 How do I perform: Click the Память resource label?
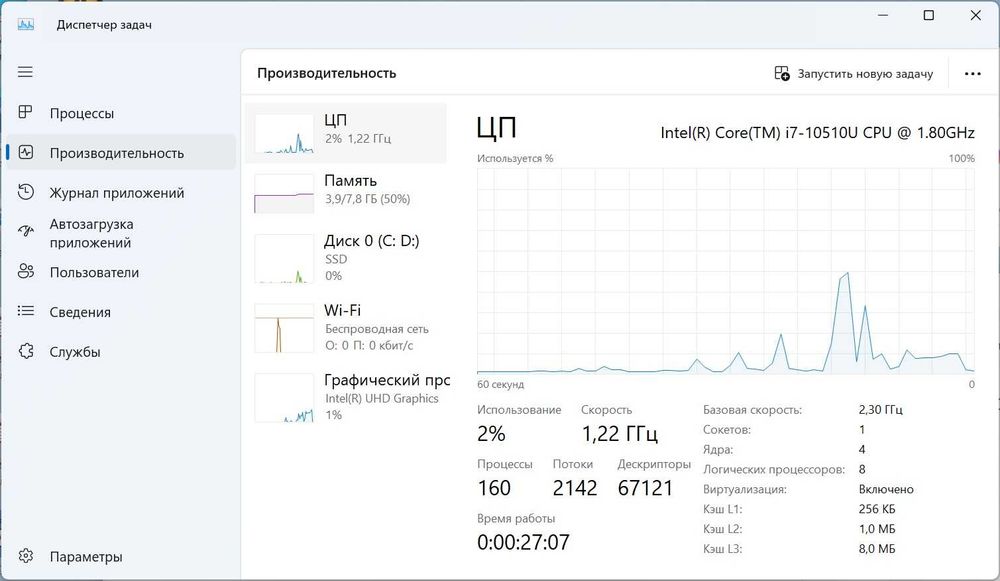pyautogui.click(x=350, y=180)
